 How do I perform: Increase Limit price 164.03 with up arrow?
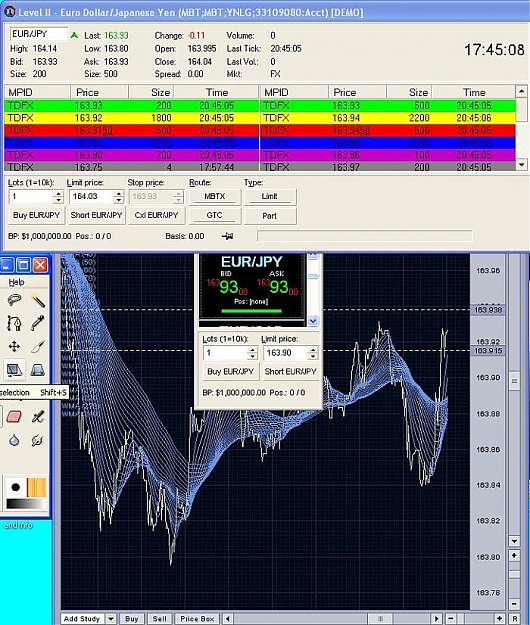[118, 193]
